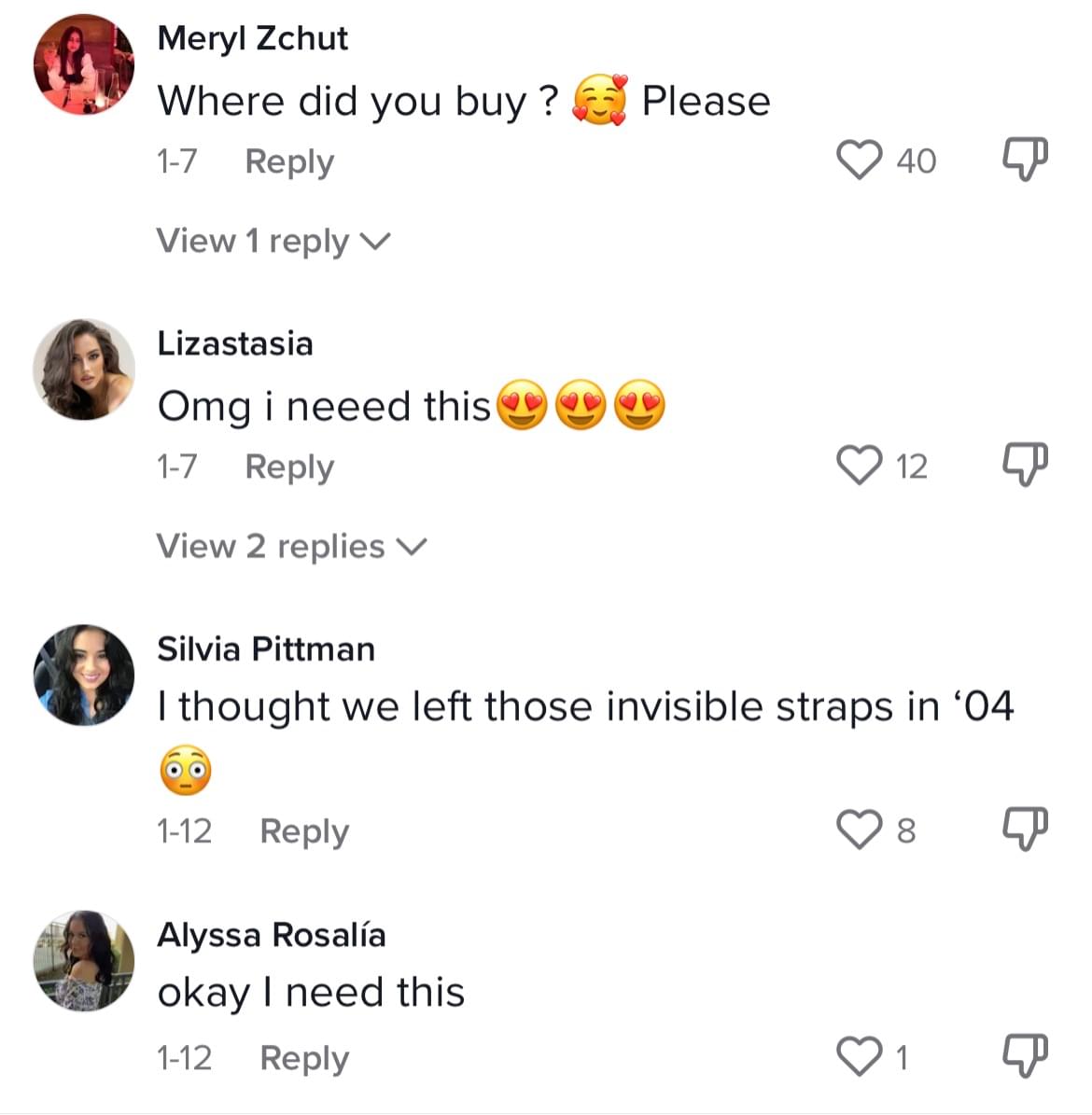Image resolution: width=1092 pixels, height=1115 pixels.
Task: Reply to Meryl Zchut's comment
Action: pos(288,161)
